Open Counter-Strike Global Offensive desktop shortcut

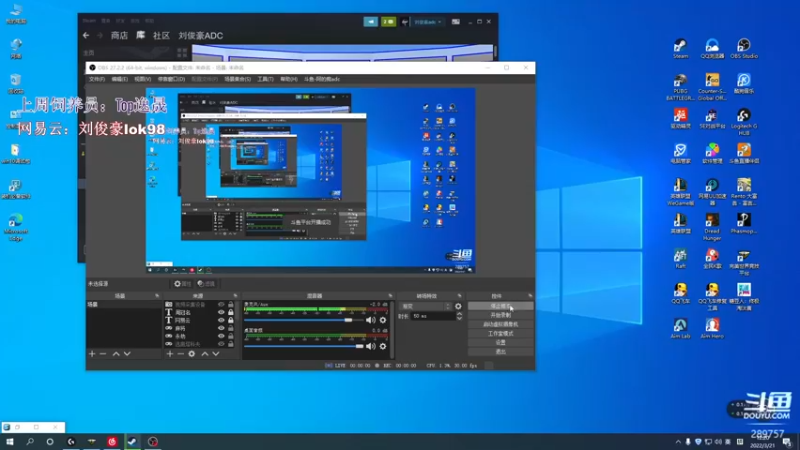click(x=712, y=87)
